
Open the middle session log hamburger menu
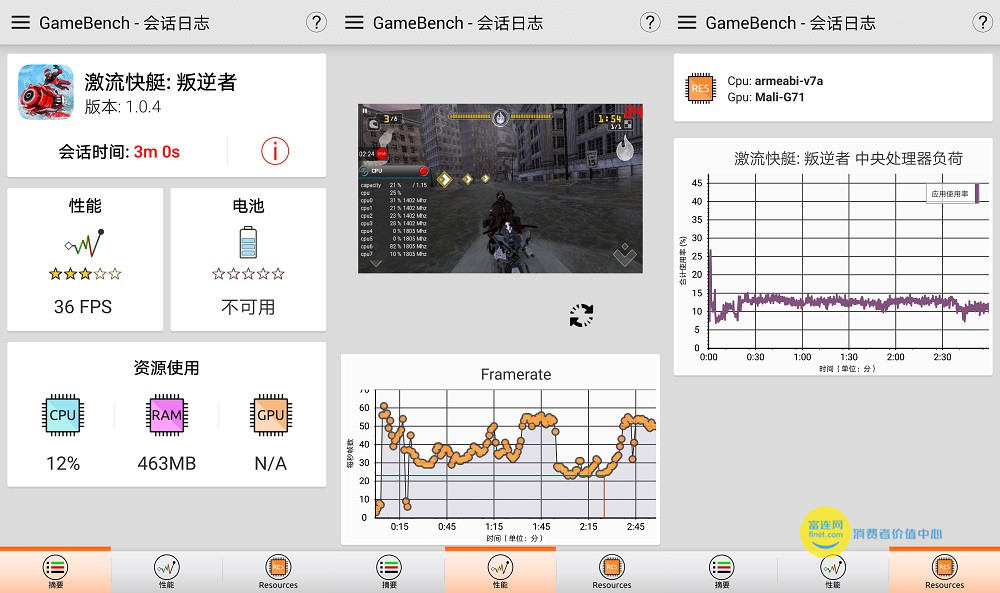pos(353,21)
